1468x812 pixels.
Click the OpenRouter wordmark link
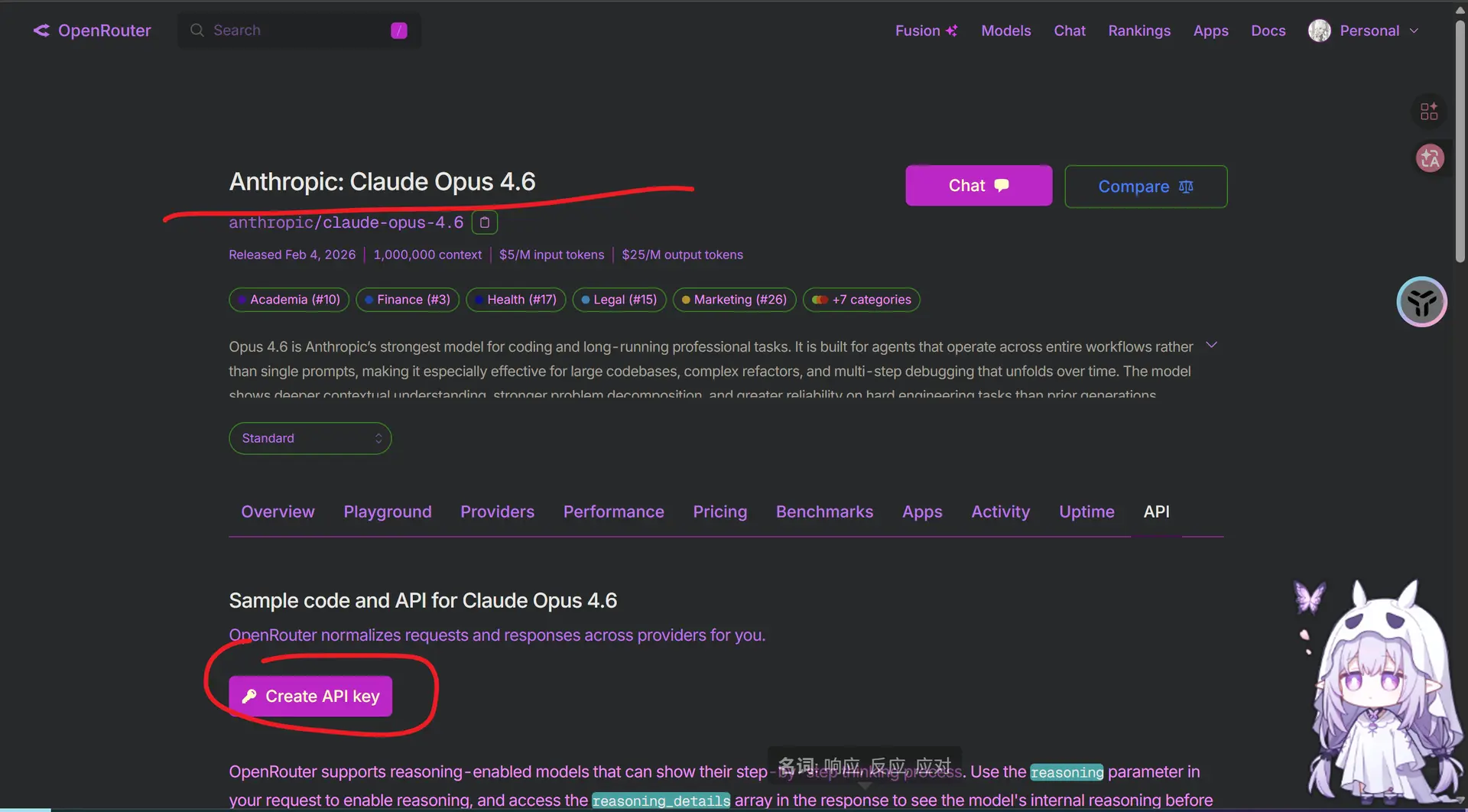click(x=105, y=31)
